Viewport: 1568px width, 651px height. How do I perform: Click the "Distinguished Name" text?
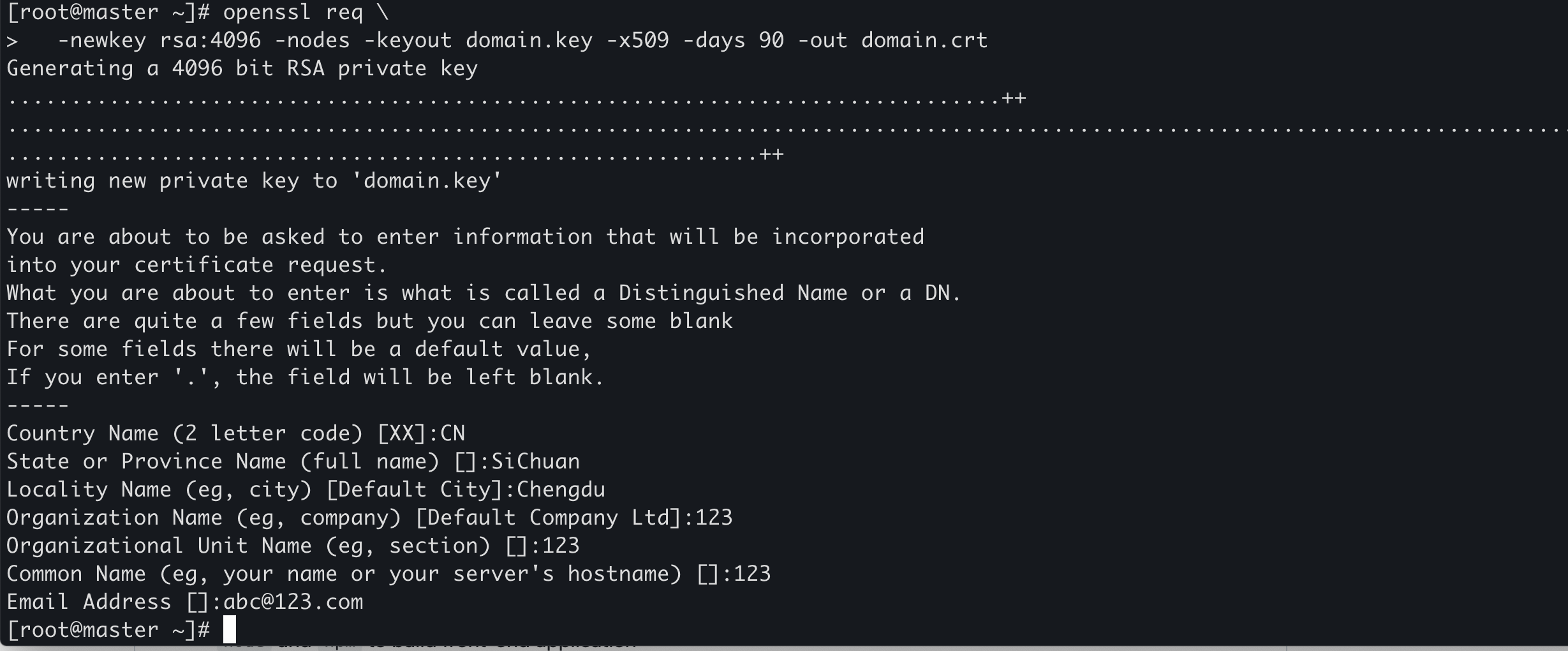733,293
